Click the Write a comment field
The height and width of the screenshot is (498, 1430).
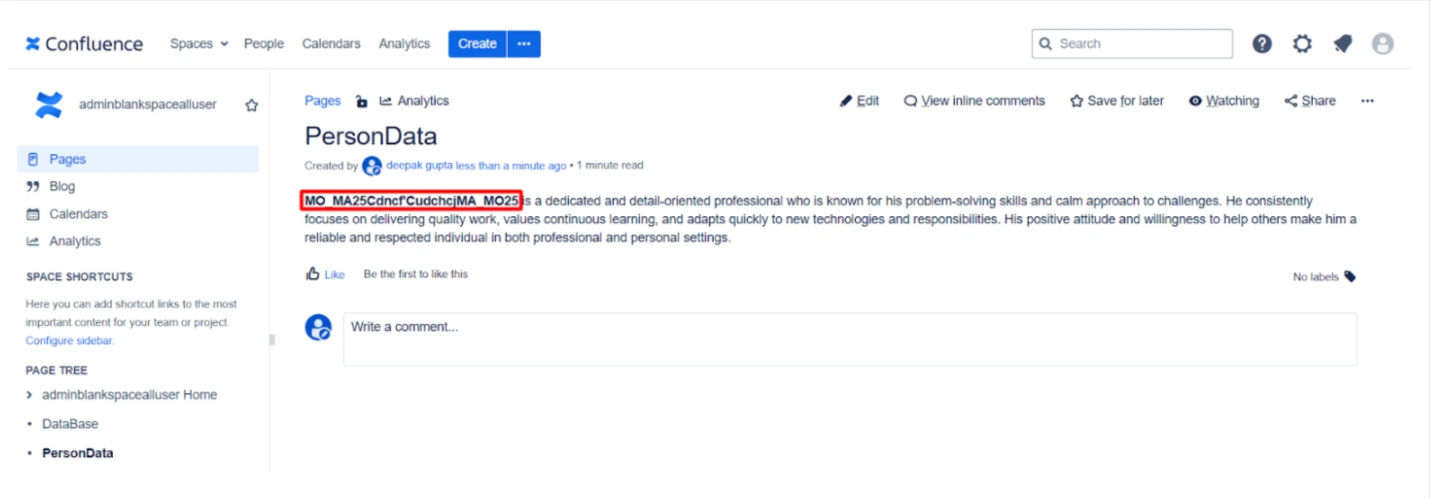(x=850, y=339)
